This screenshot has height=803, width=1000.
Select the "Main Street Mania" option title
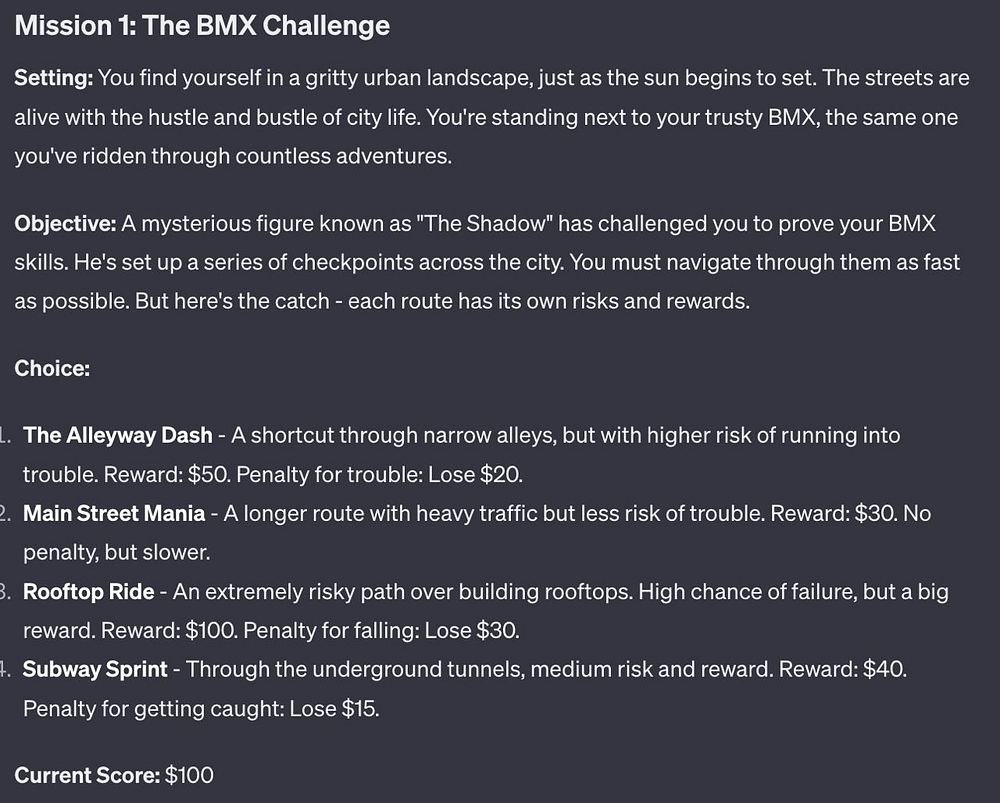point(114,513)
